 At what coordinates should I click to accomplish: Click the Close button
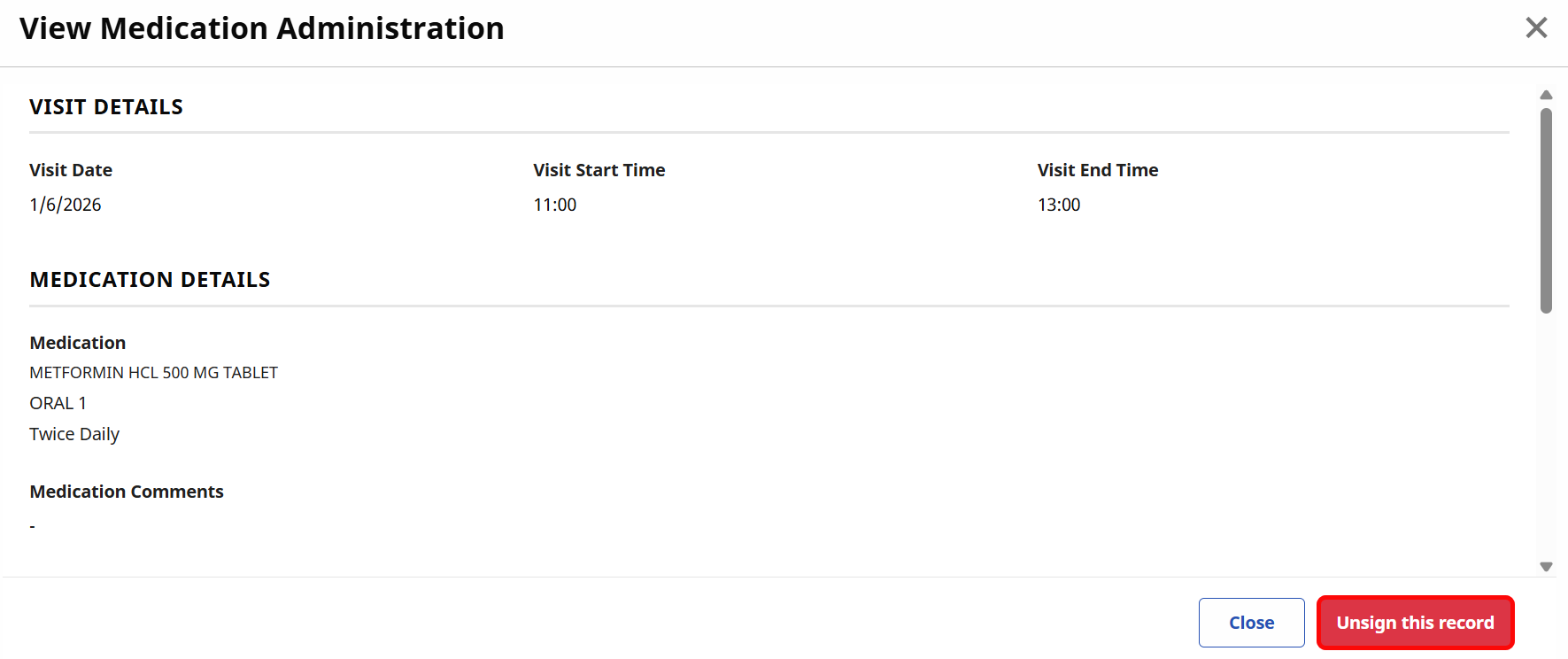(1251, 623)
